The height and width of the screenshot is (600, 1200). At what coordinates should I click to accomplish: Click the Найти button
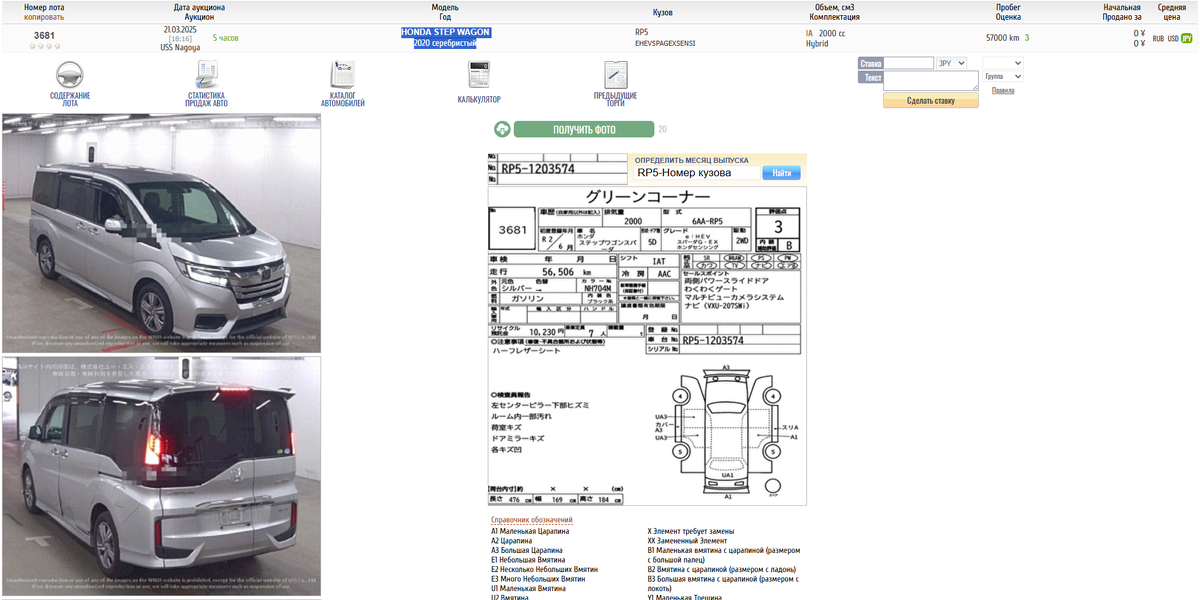(x=781, y=173)
